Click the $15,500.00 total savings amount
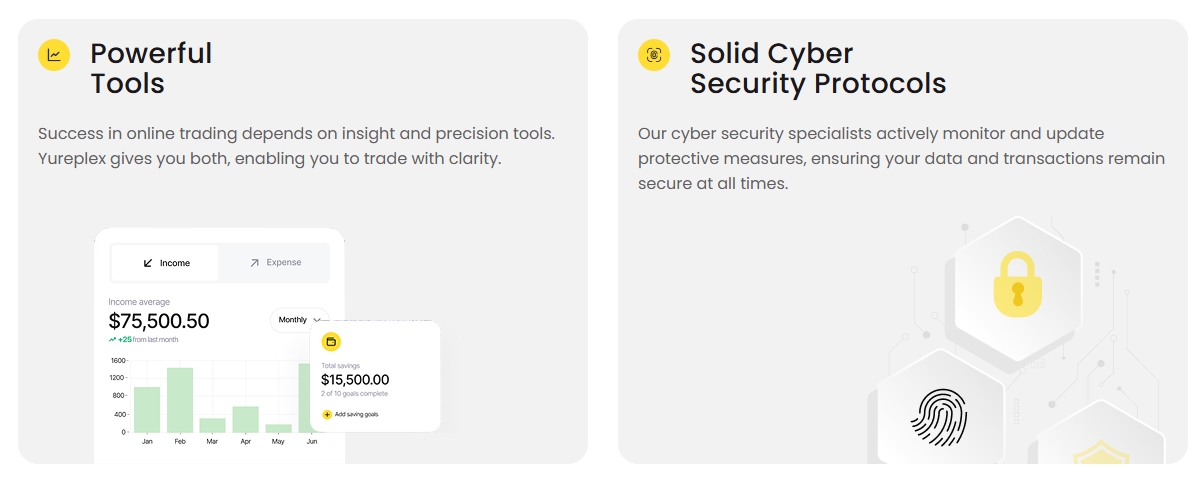Viewport: 1204px width, 483px height. tap(355, 380)
